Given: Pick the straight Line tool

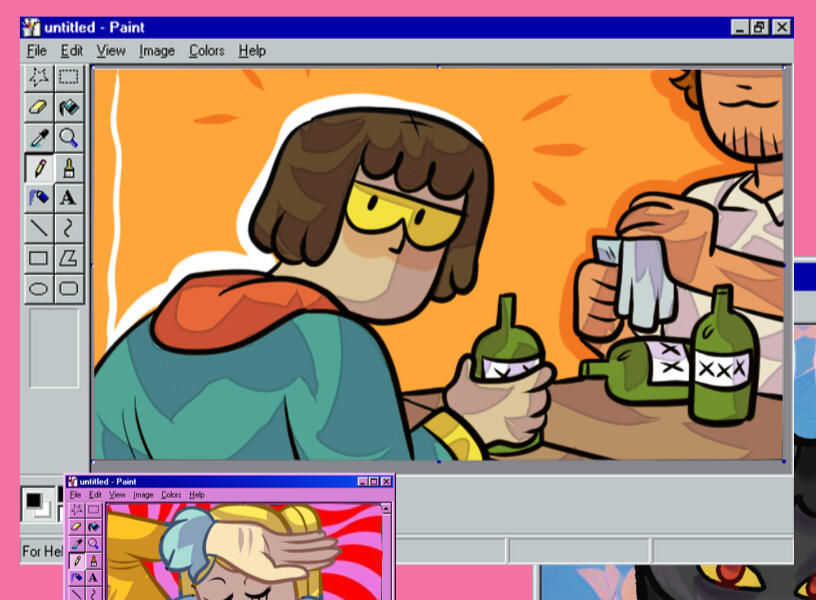Looking at the screenshot, I should tap(38, 227).
